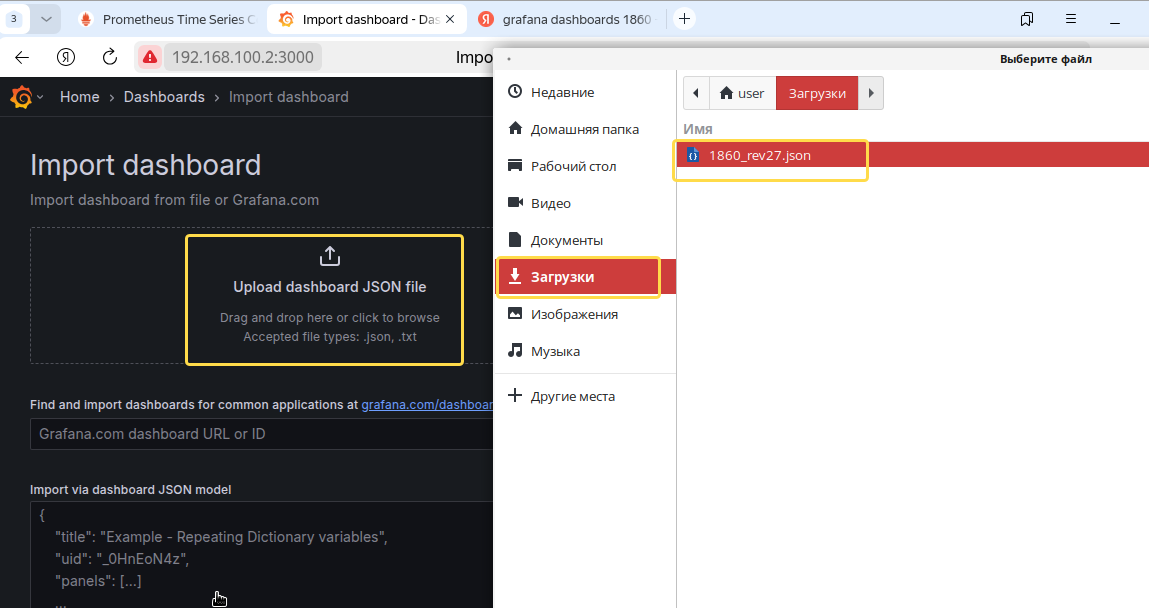Open the Документы folder in sidebar

coord(585,240)
